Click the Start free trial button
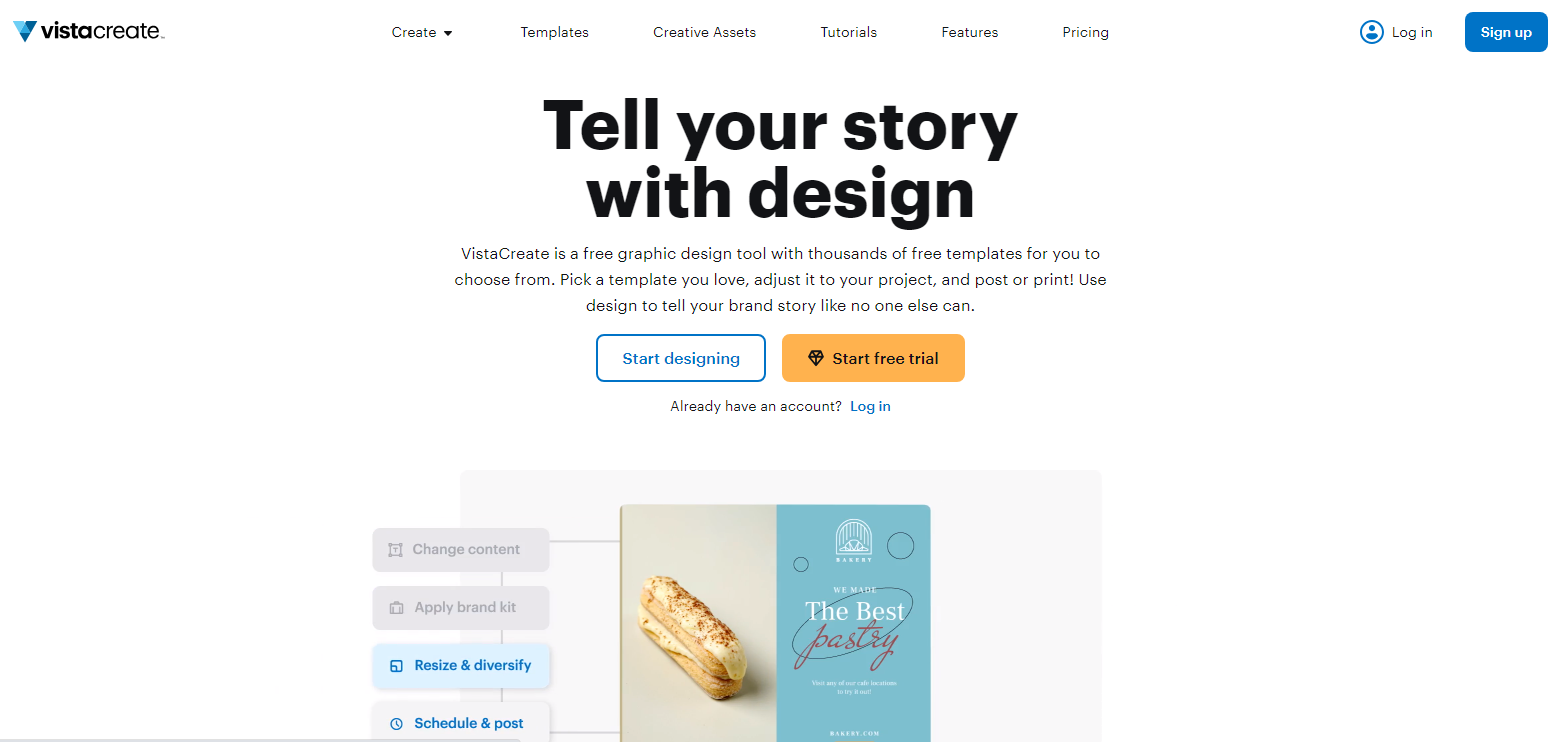The height and width of the screenshot is (742, 1554). point(873,358)
